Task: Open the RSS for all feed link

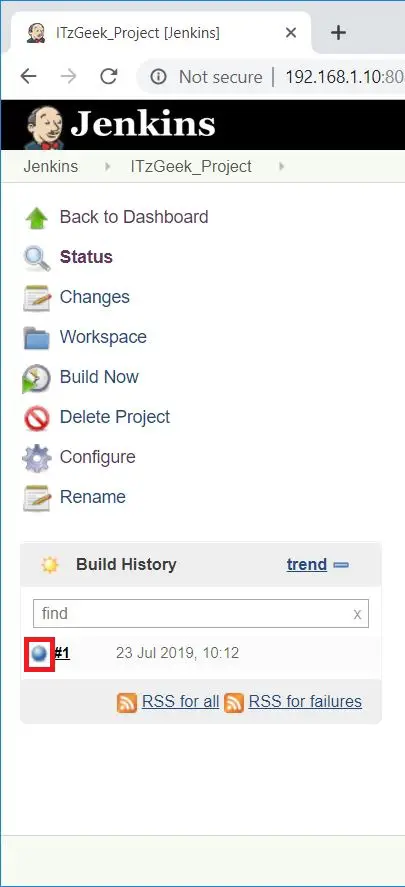Action: click(x=180, y=701)
